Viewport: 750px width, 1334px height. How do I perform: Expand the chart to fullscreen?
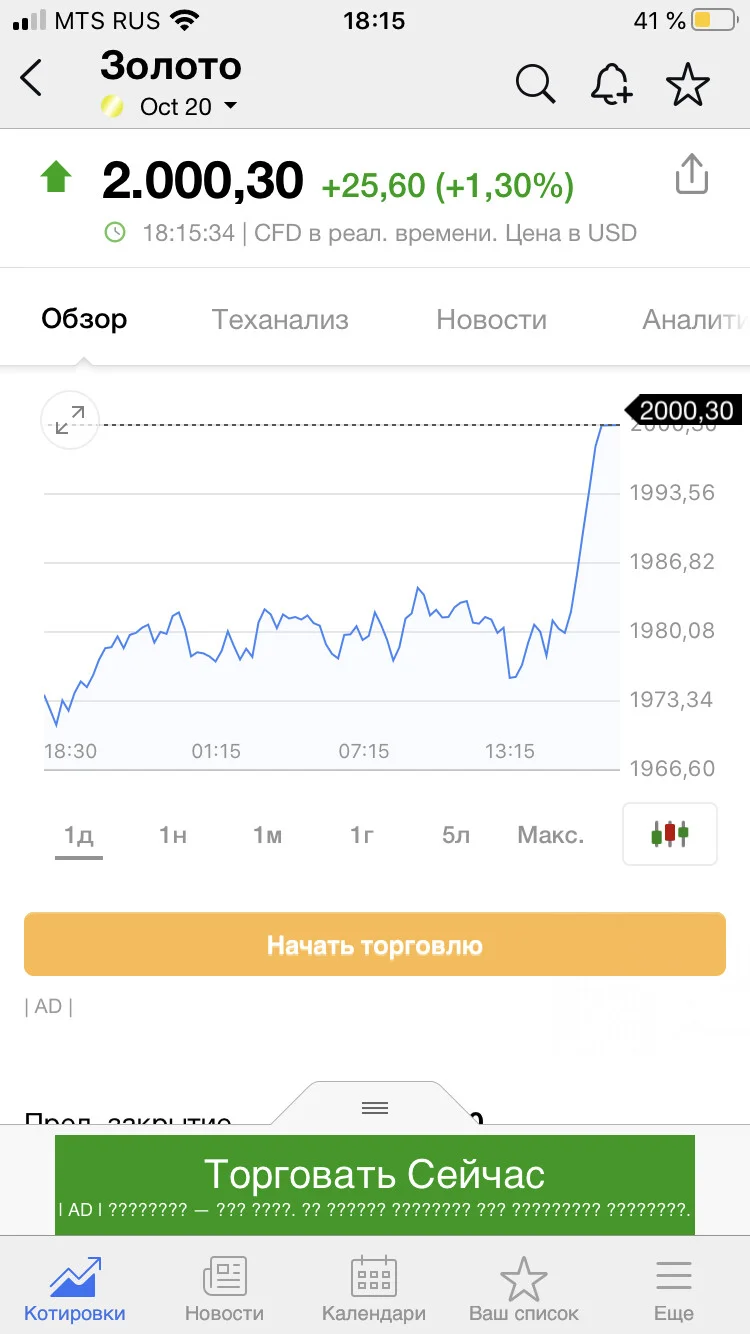(x=70, y=421)
